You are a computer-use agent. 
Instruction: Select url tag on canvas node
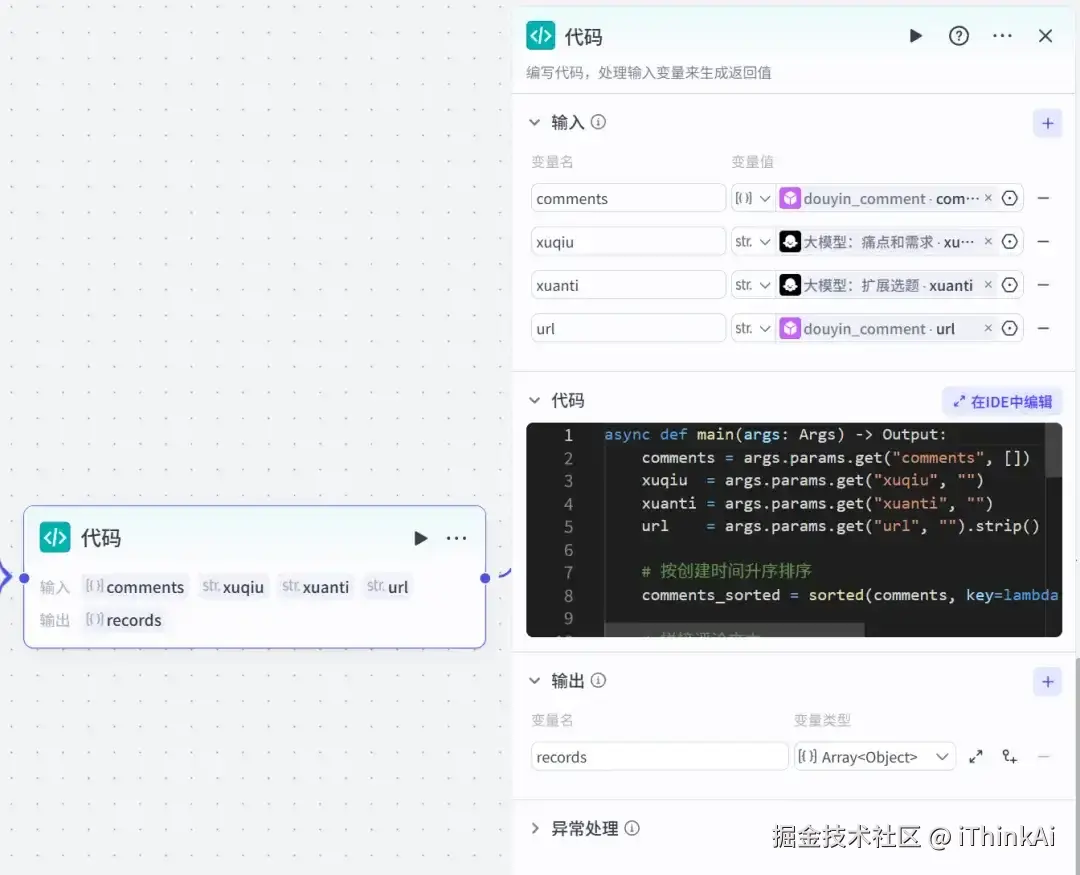pos(388,587)
